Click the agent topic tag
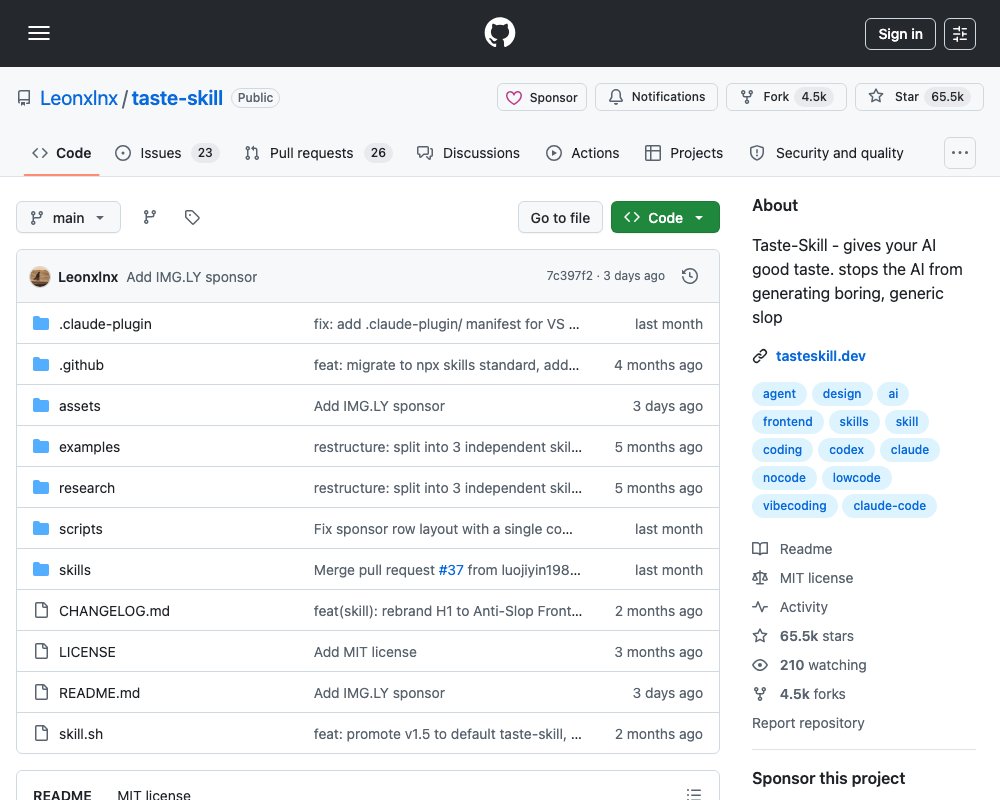The height and width of the screenshot is (800, 1000). pyautogui.click(x=779, y=394)
